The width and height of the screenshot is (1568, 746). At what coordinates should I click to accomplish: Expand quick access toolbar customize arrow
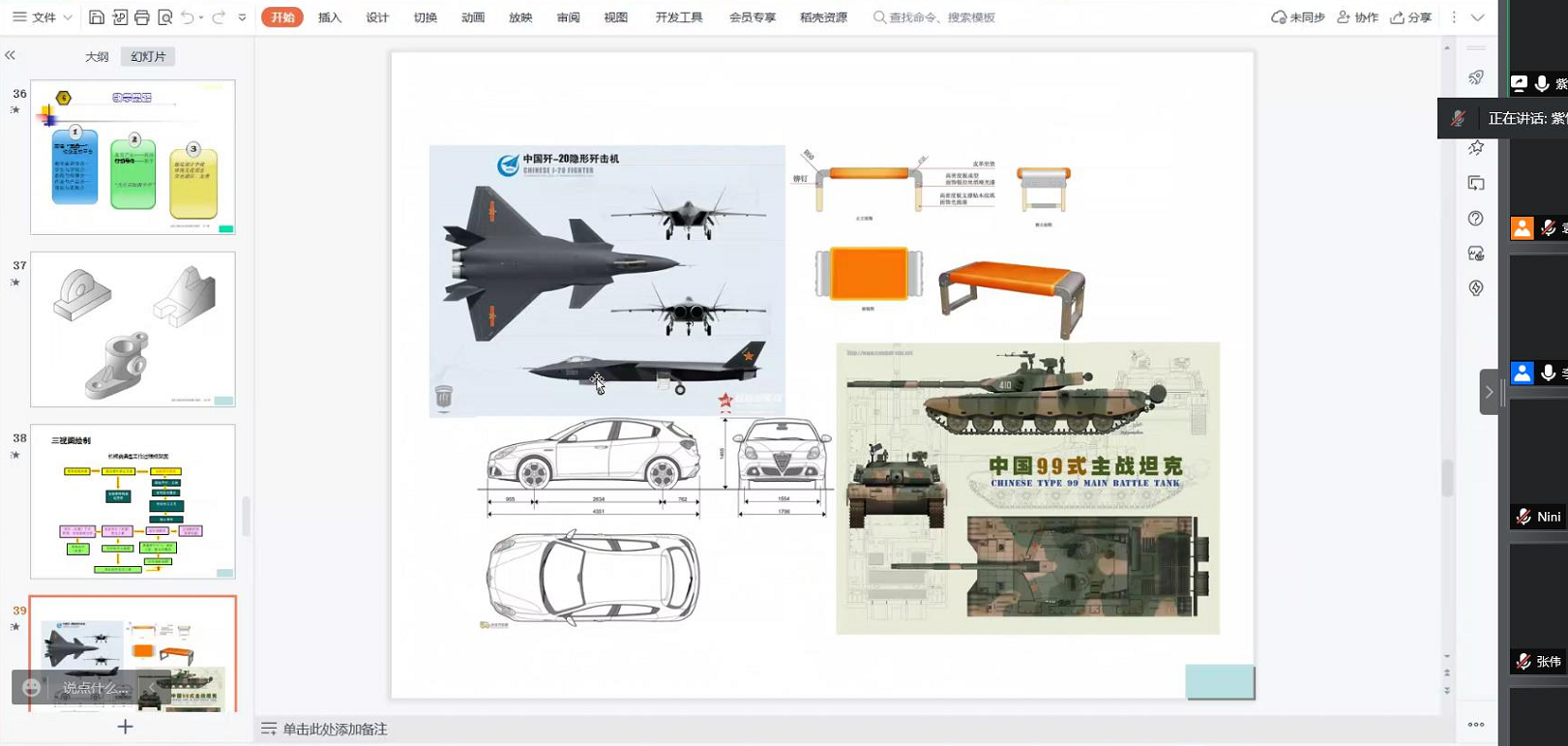[242, 17]
